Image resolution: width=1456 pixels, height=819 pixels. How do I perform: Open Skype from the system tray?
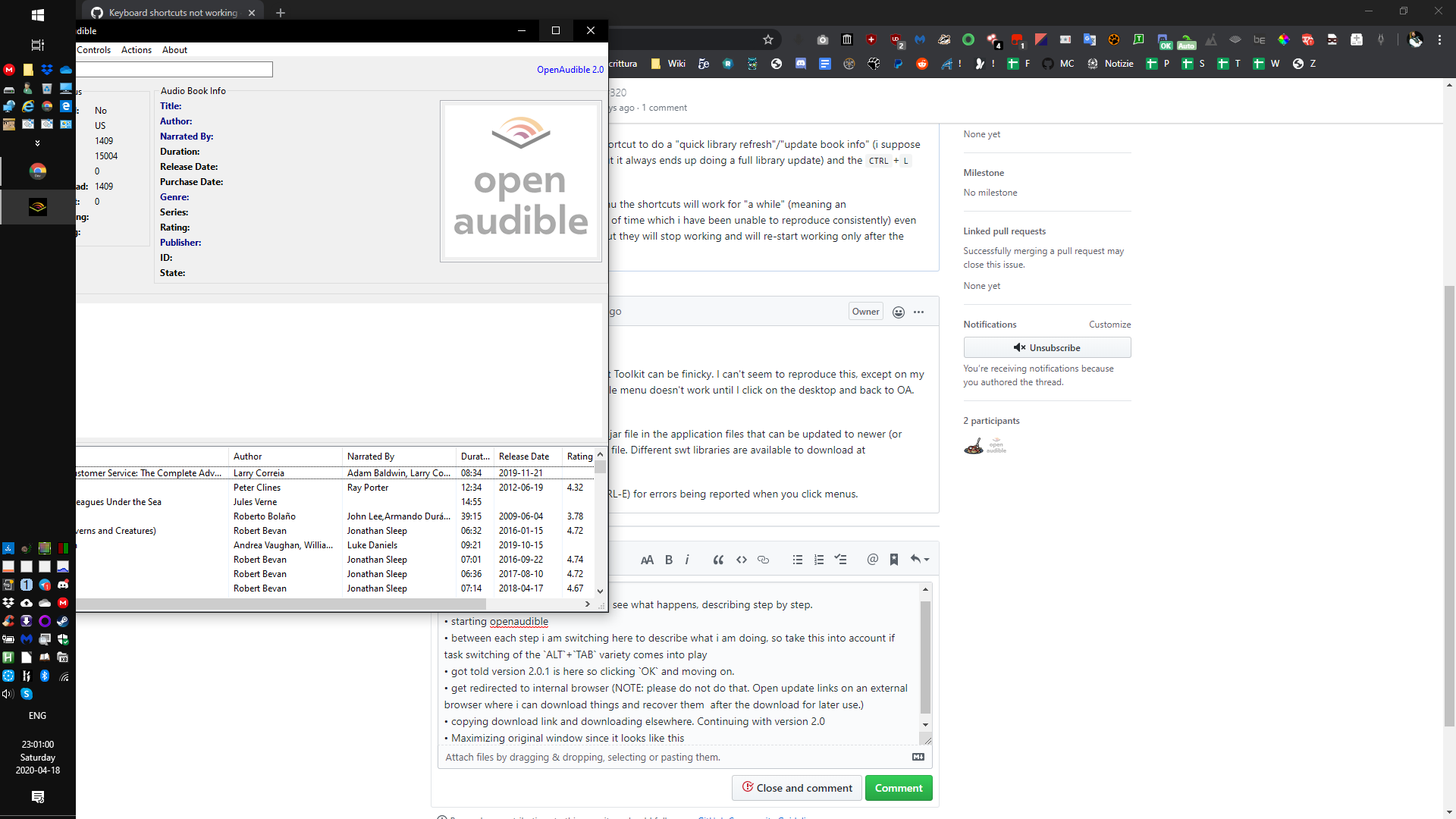[27, 695]
